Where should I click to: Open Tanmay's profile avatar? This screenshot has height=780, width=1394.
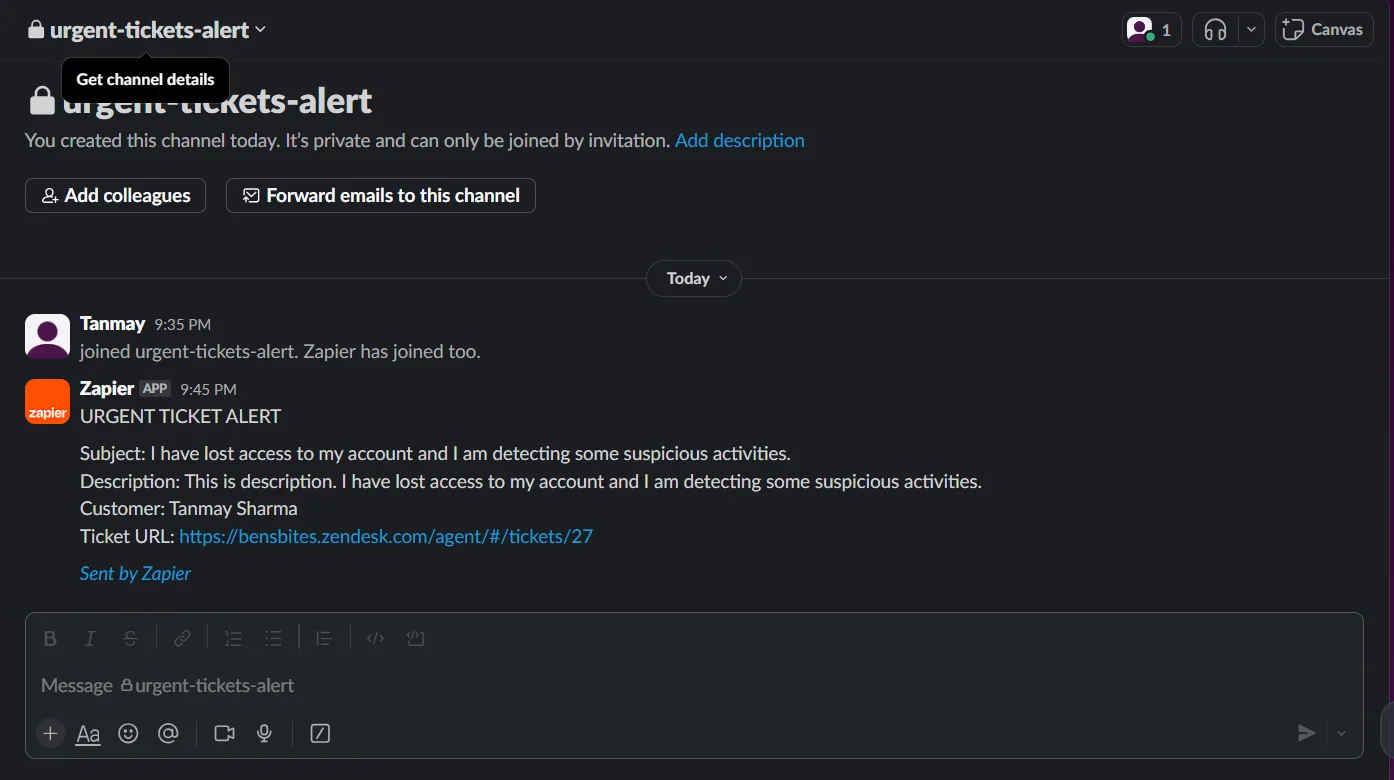tap(47, 336)
